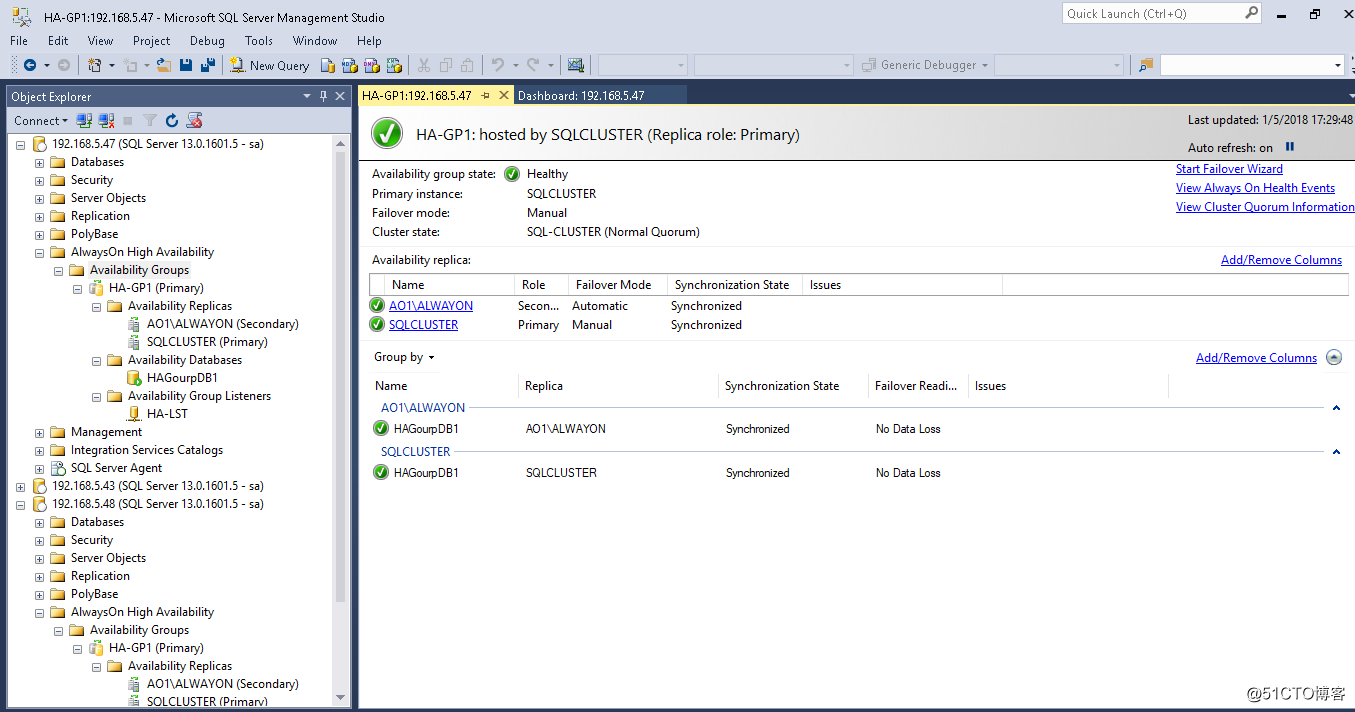Screen dimensions: 1355x712
Task: Click the toolbar icon left of search box
Action: pos(1146,65)
